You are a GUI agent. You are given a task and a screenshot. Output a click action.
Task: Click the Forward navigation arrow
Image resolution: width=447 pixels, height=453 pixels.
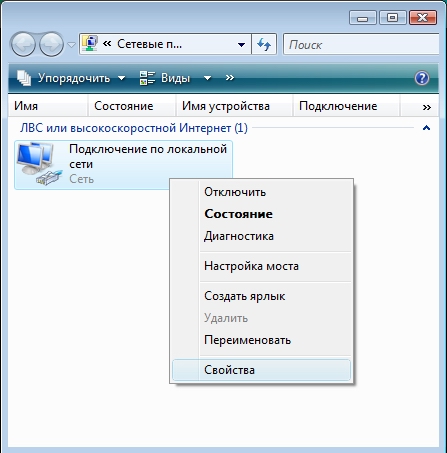(51, 44)
